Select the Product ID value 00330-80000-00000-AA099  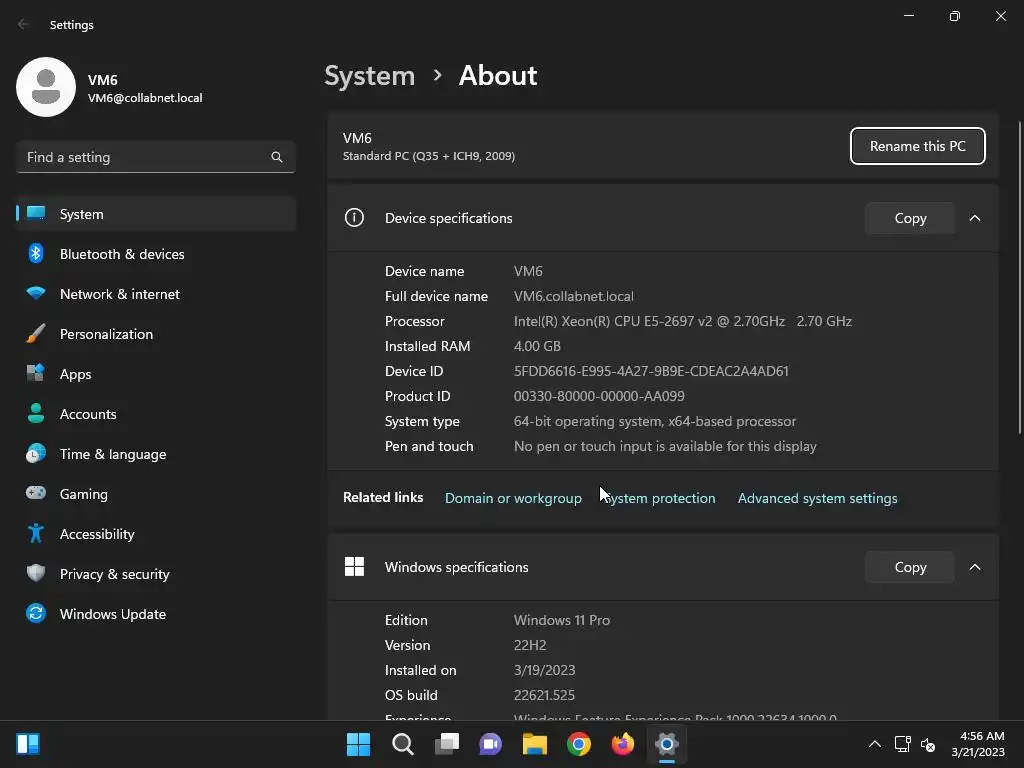[x=599, y=396]
